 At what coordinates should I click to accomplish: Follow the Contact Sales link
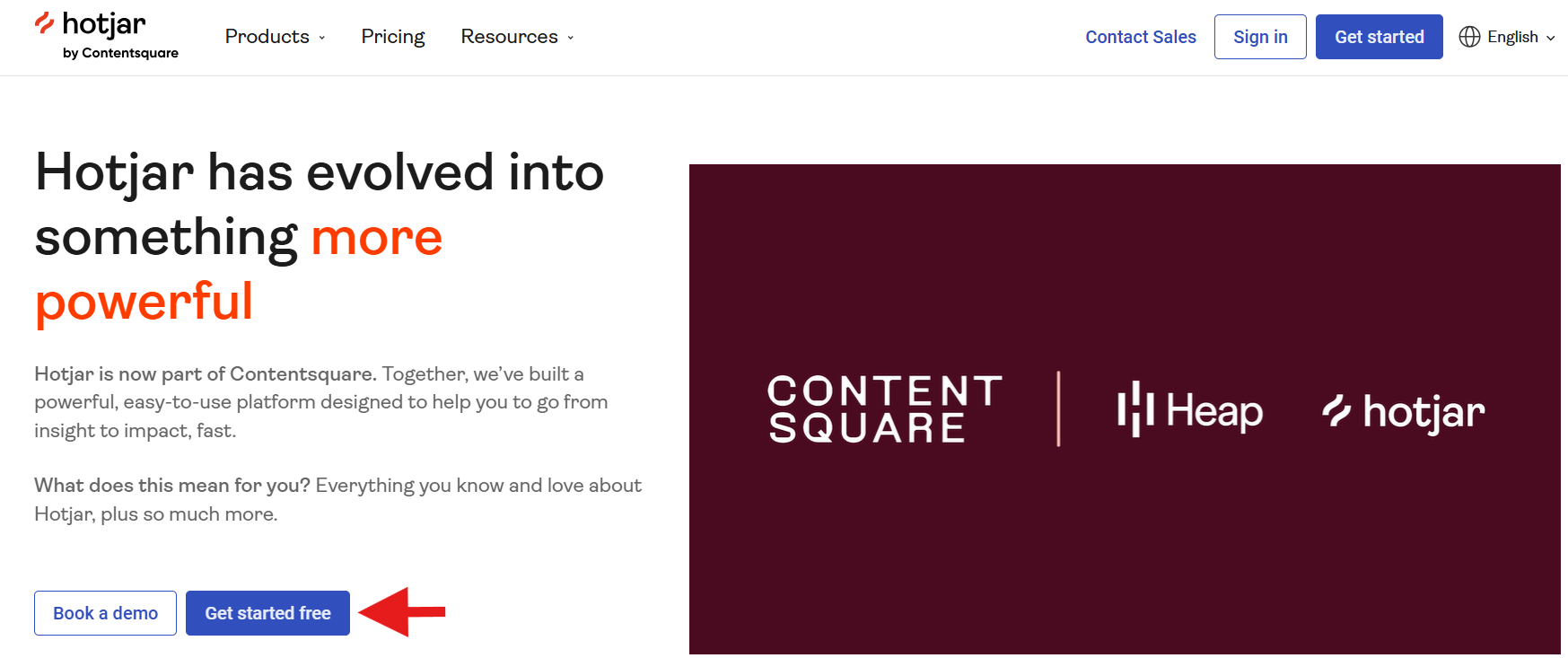(x=1140, y=37)
